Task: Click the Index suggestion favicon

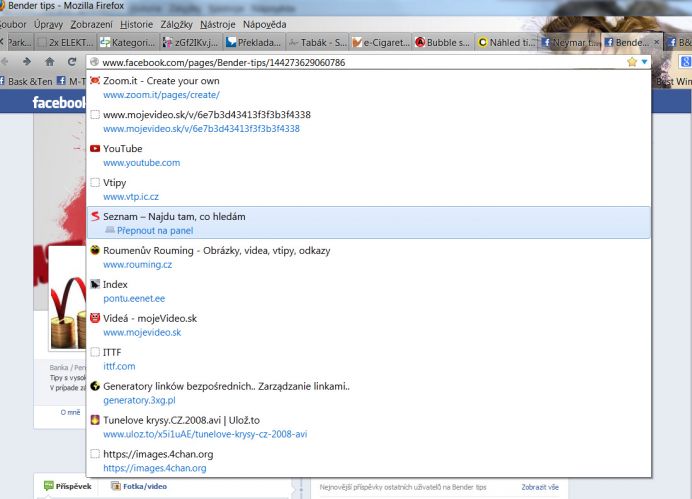Action: click(95, 284)
